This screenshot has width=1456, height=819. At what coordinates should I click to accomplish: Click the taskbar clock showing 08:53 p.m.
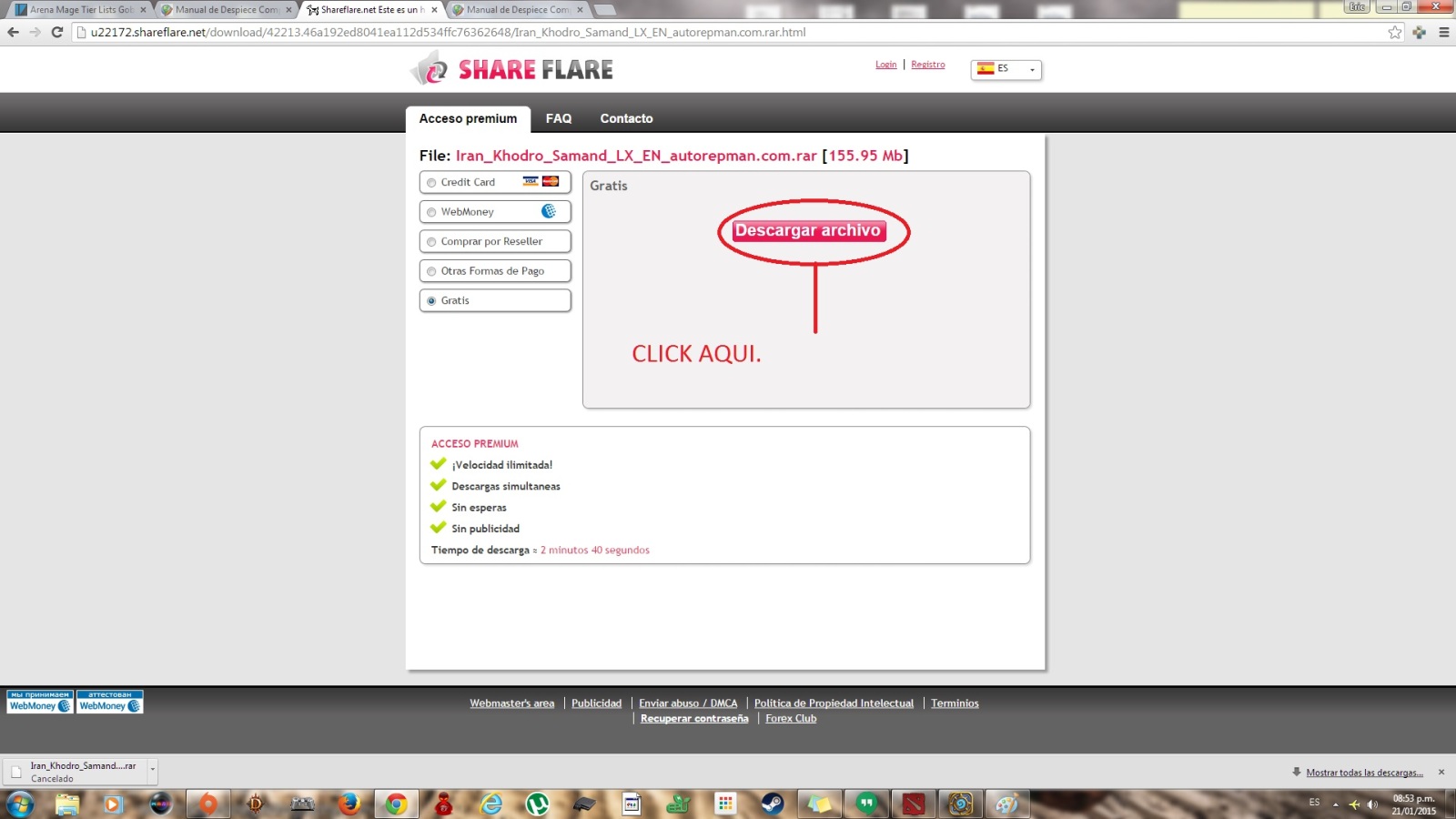coord(1413,804)
